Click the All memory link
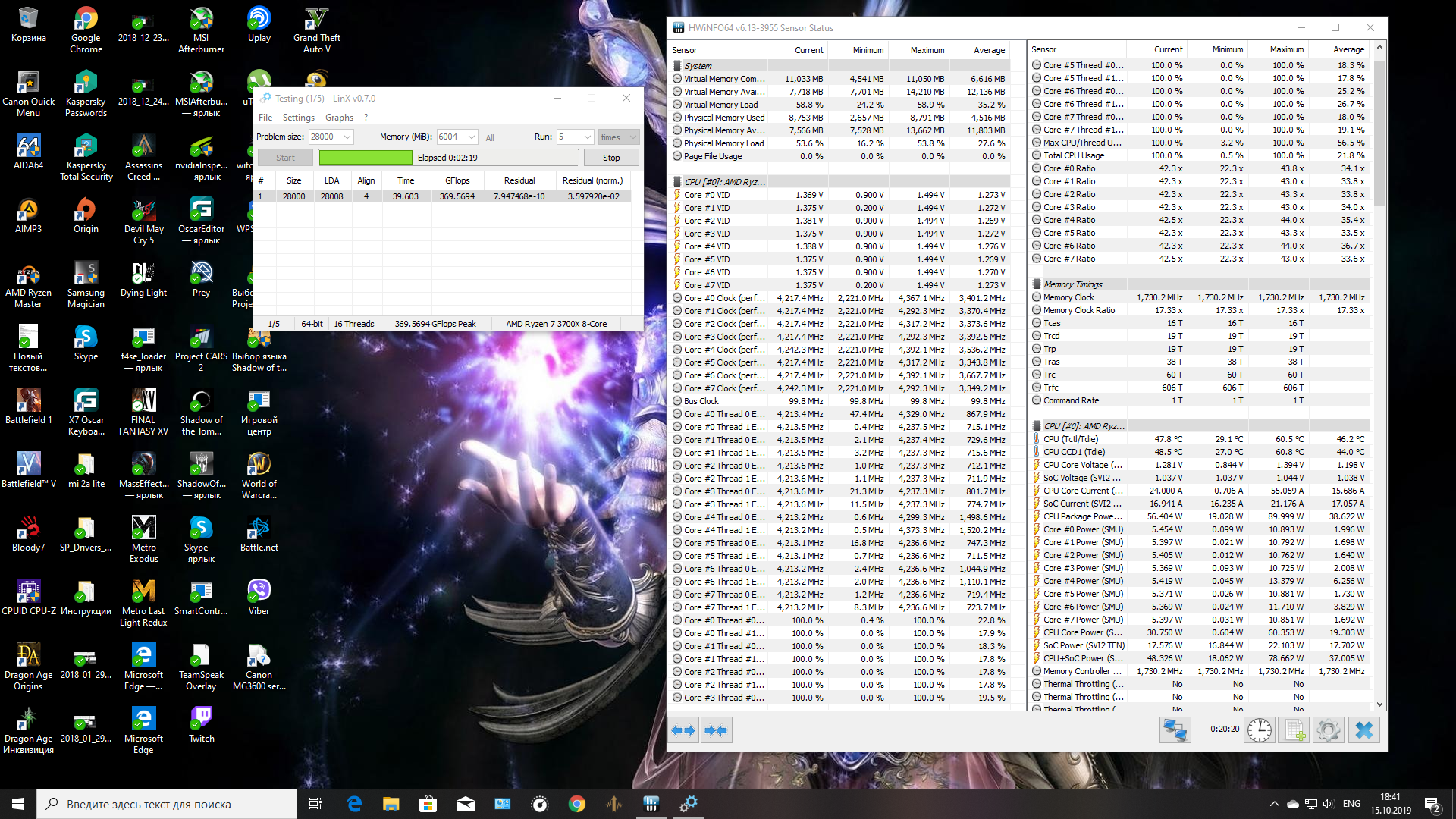 click(x=490, y=138)
